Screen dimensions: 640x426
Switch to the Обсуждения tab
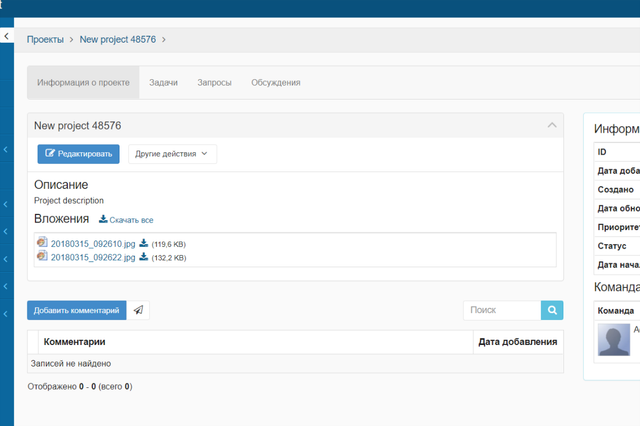276,82
